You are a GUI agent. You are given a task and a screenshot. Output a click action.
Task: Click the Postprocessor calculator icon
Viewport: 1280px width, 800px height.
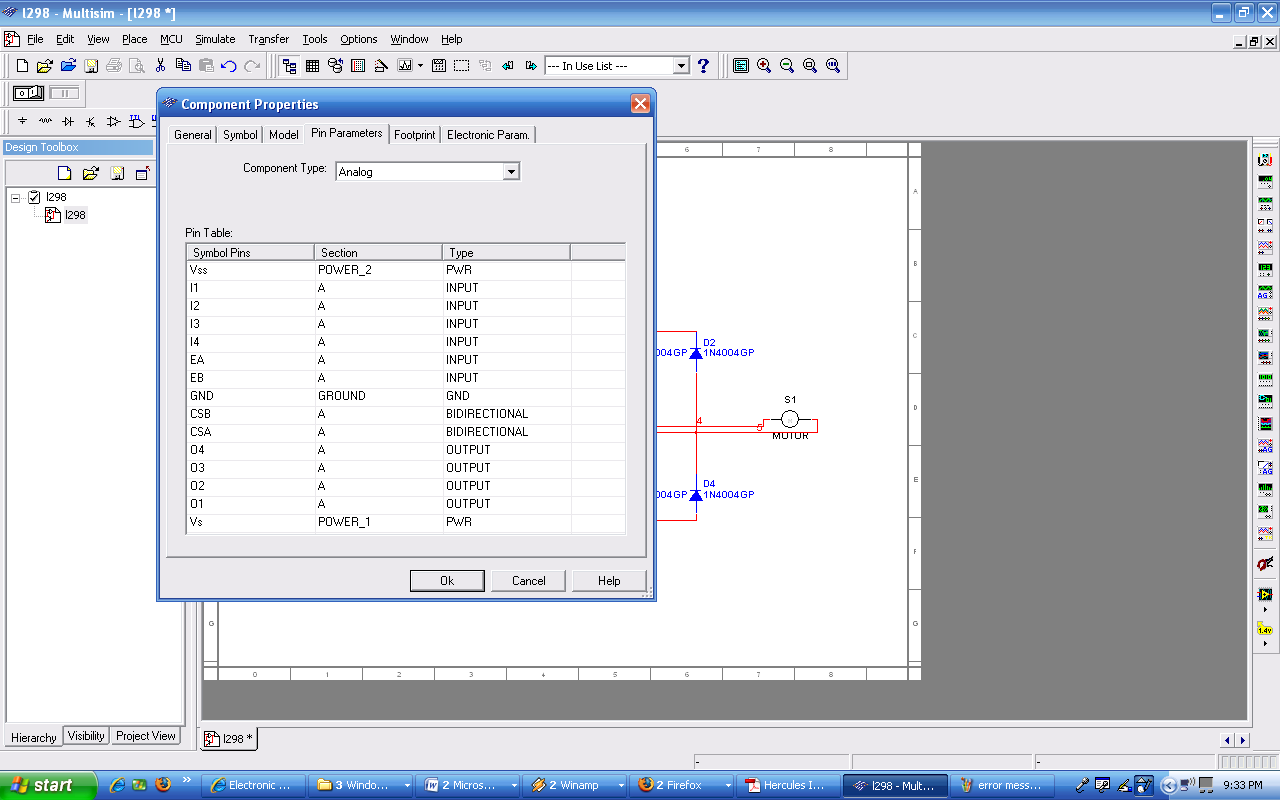(439, 66)
